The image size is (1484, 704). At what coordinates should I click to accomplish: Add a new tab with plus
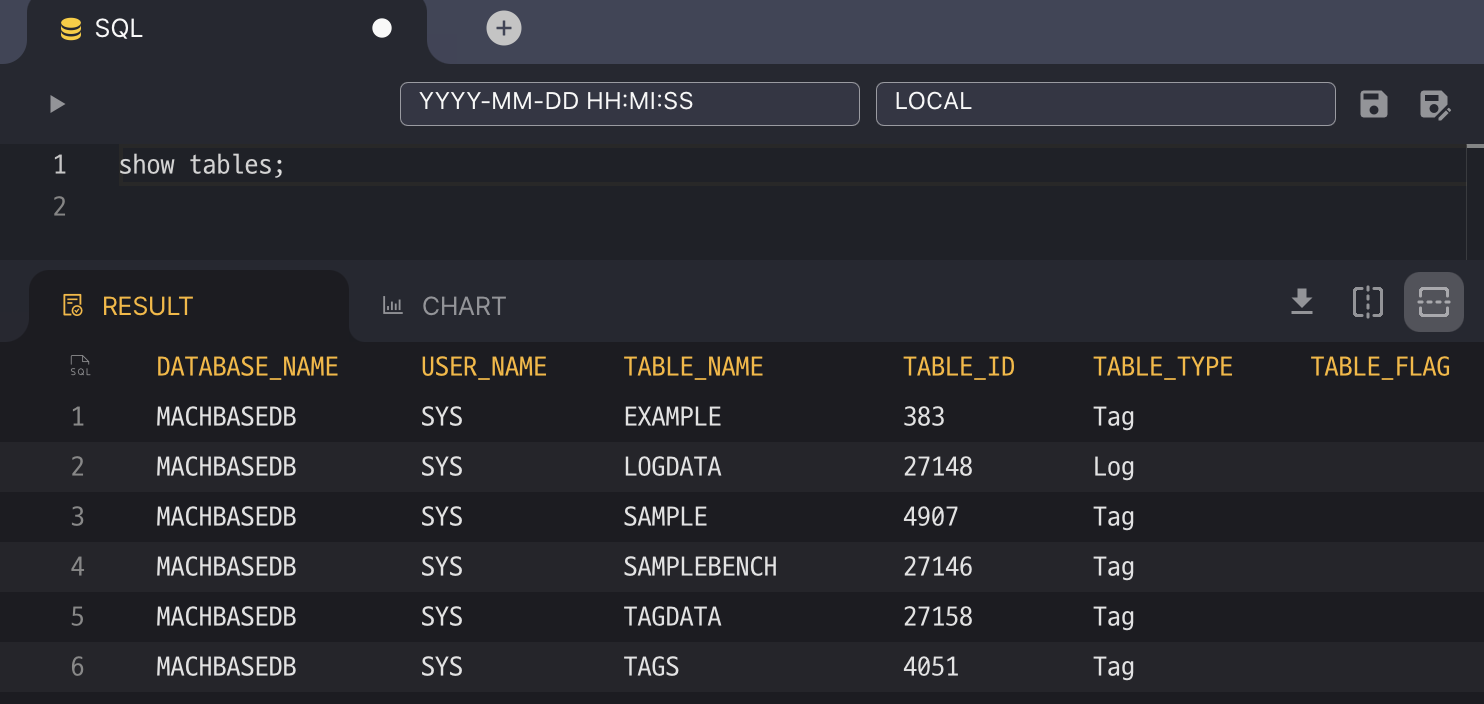[x=504, y=28]
